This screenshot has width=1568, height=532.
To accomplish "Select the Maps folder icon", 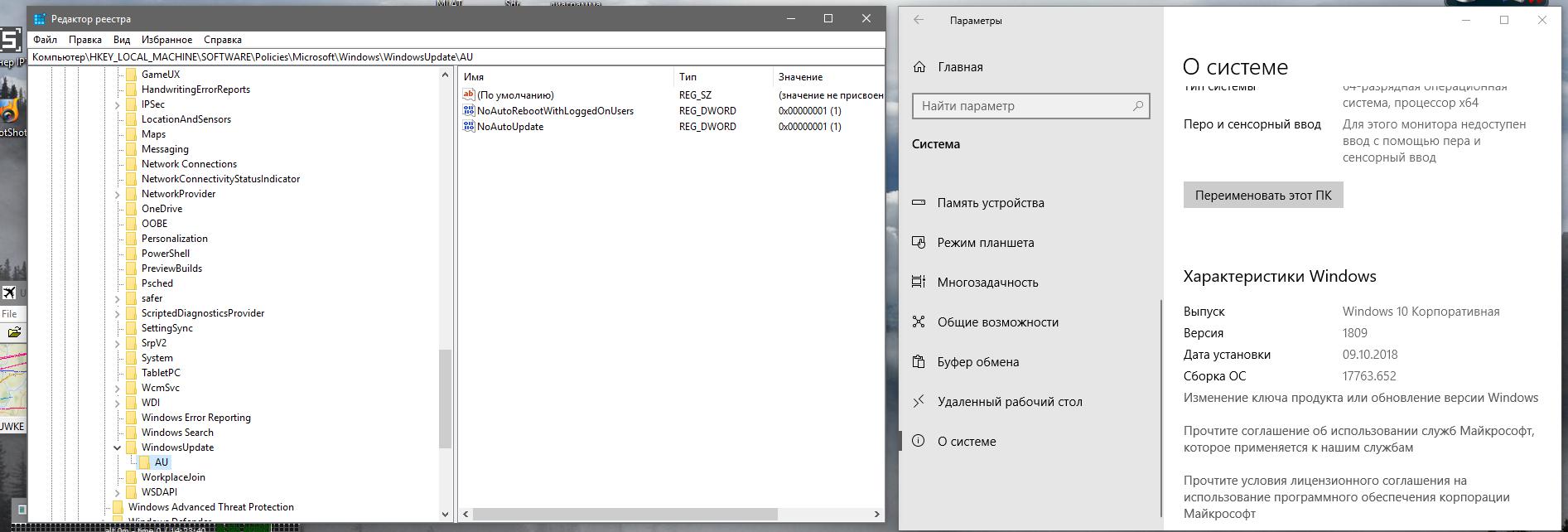I will coord(131,134).
